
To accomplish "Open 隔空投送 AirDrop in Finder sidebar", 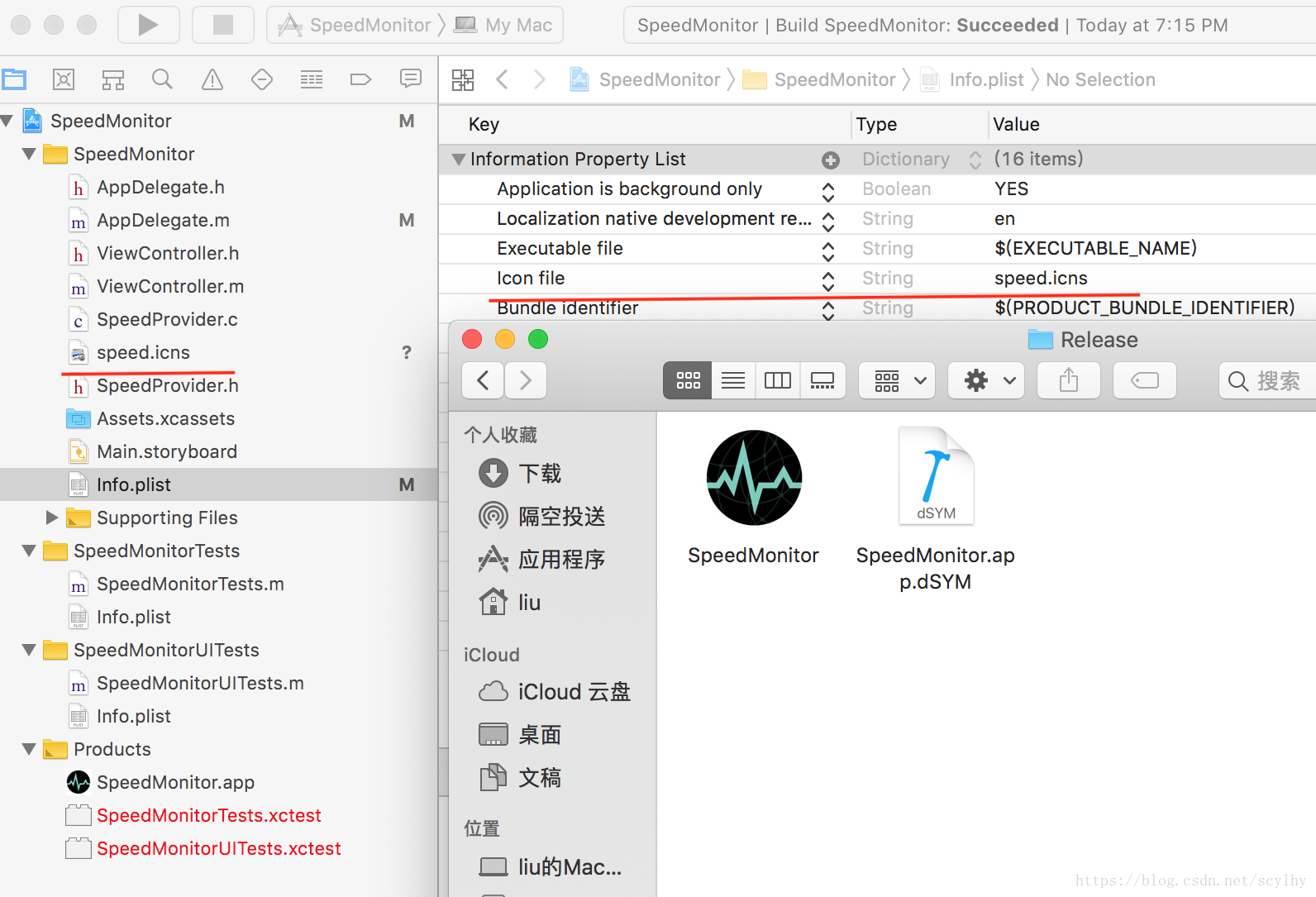I will point(542,517).
